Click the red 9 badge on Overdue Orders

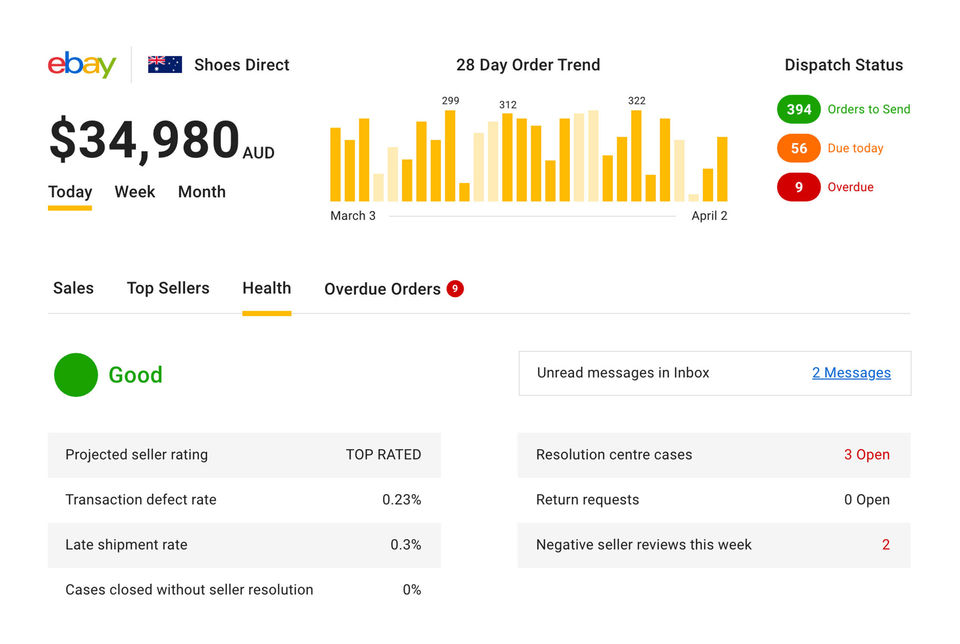[455, 288]
